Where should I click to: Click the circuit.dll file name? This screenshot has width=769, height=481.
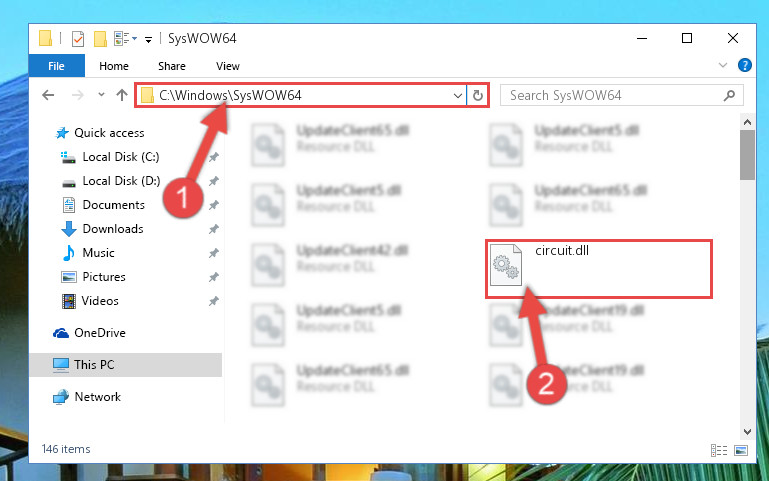(562, 251)
